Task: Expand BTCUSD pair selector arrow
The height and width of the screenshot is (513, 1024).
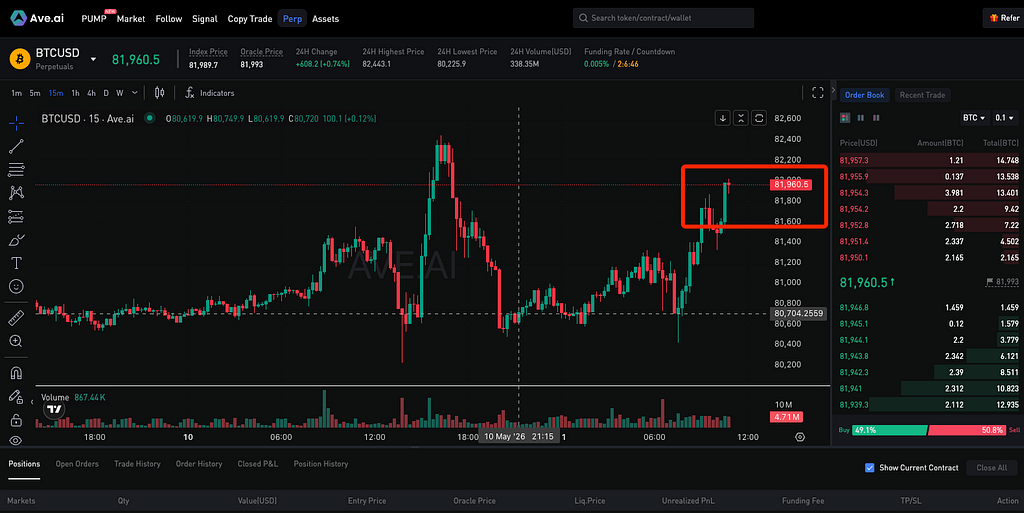Action: (x=93, y=59)
